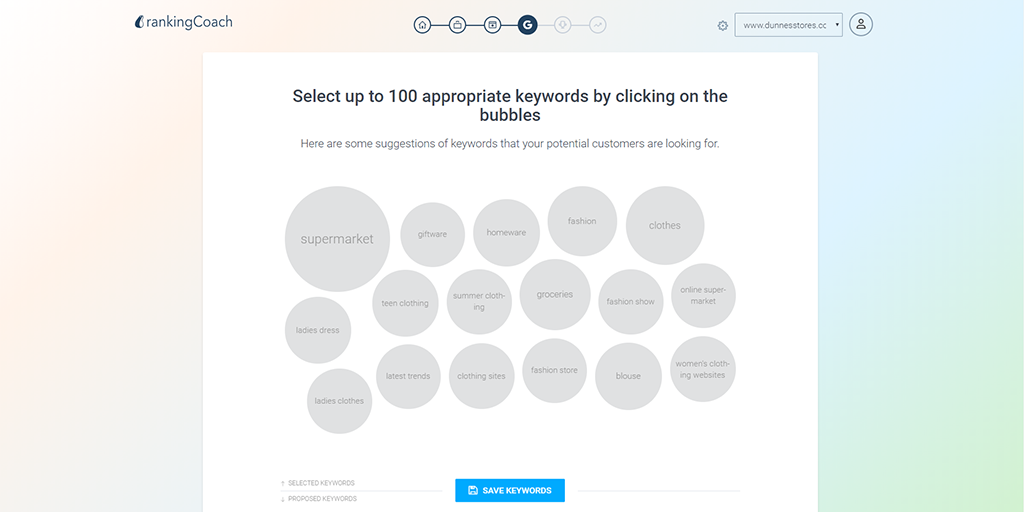Open the user account profile icon
This screenshot has height=512, width=1024.
861,25
